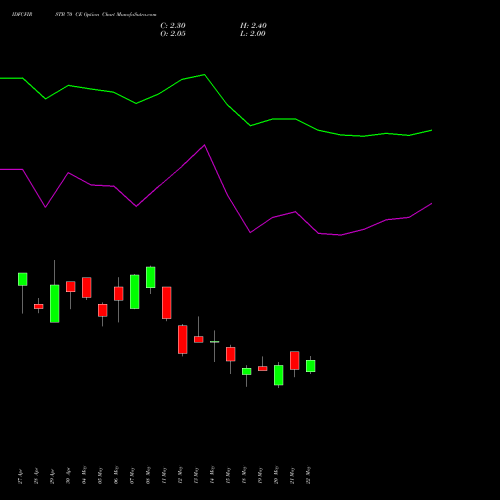This screenshot has width=500, height=500.
Task: Select the 28 Apr date label
Action: coord(36,476)
